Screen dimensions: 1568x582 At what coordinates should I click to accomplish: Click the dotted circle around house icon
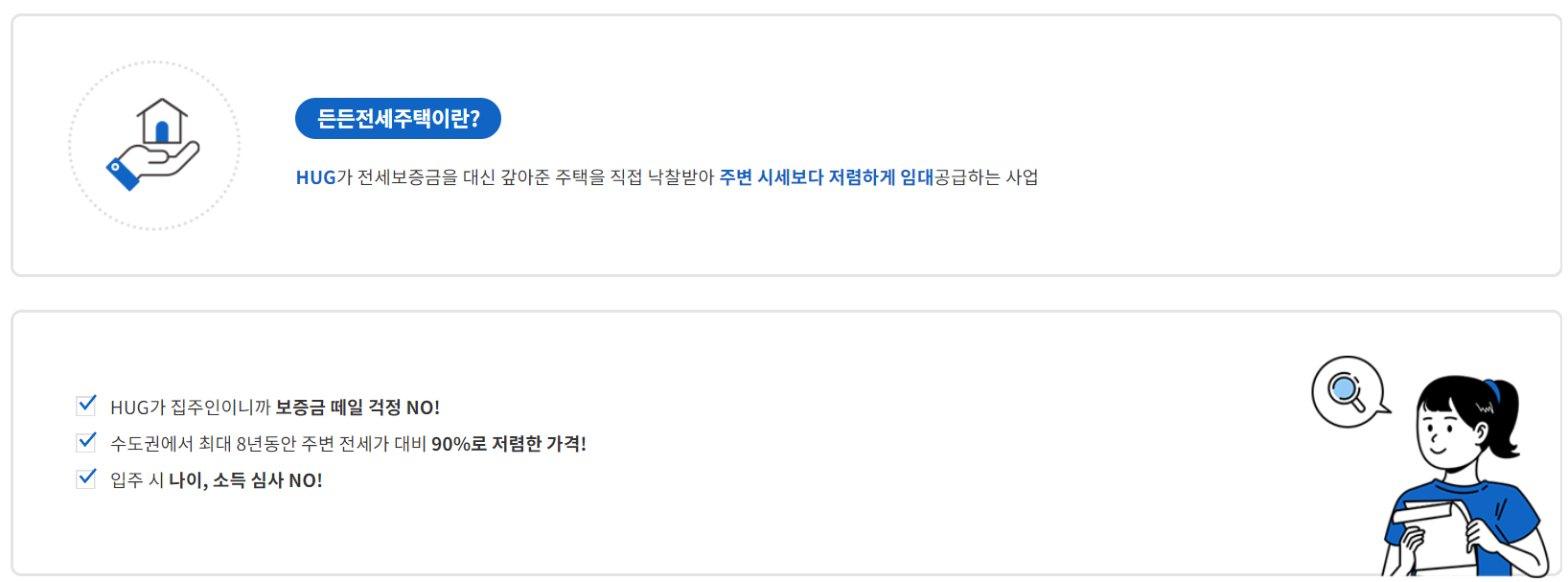[x=154, y=146]
